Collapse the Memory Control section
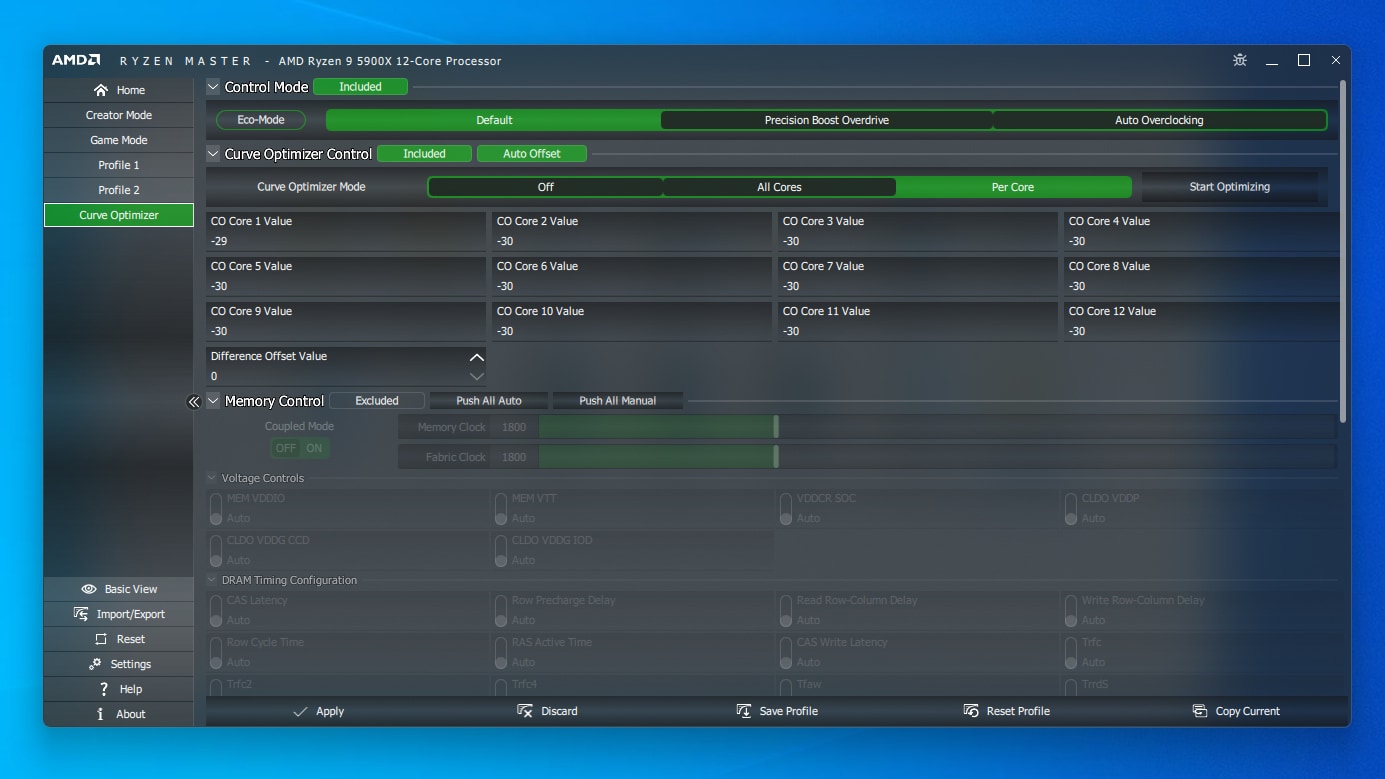The height and width of the screenshot is (779, 1385). coord(213,401)
